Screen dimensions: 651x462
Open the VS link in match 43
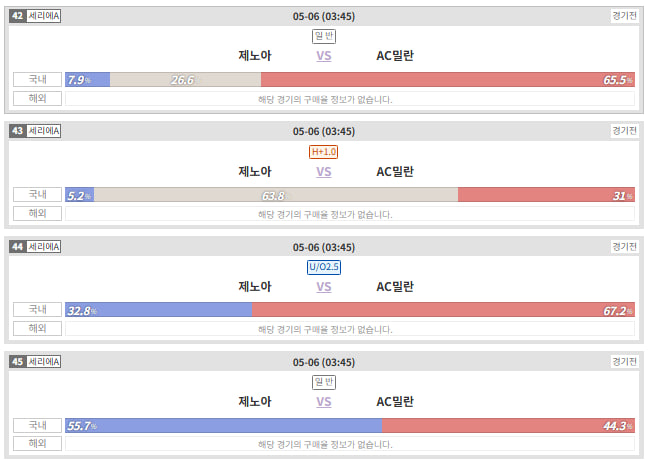click(324, 171)
